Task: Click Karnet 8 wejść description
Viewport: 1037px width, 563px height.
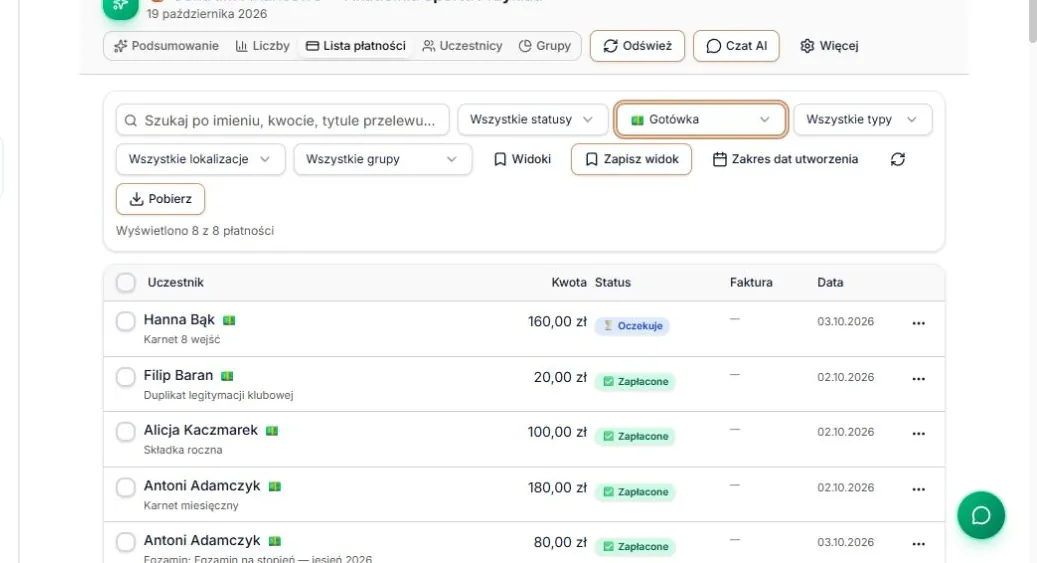Action: pos(182,339)
